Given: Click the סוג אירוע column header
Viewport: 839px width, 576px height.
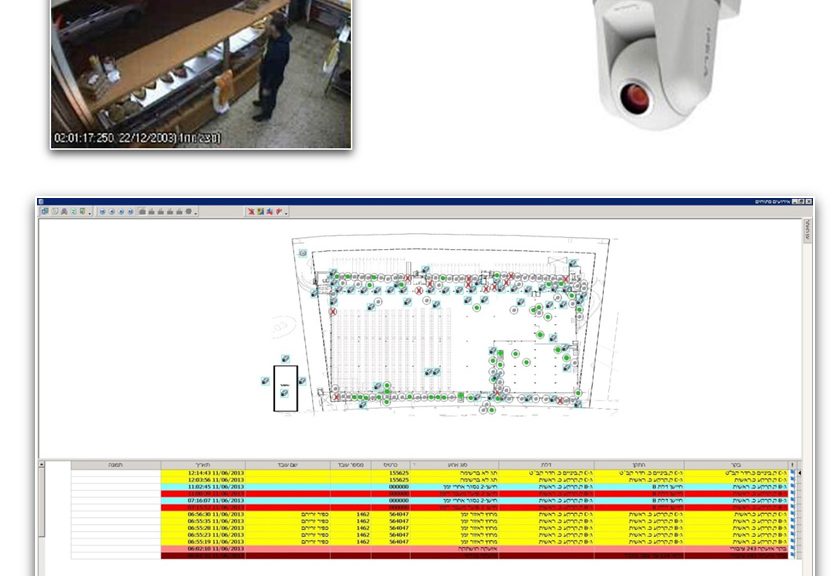Looking at the screenshot, I should tap(453, 465).
